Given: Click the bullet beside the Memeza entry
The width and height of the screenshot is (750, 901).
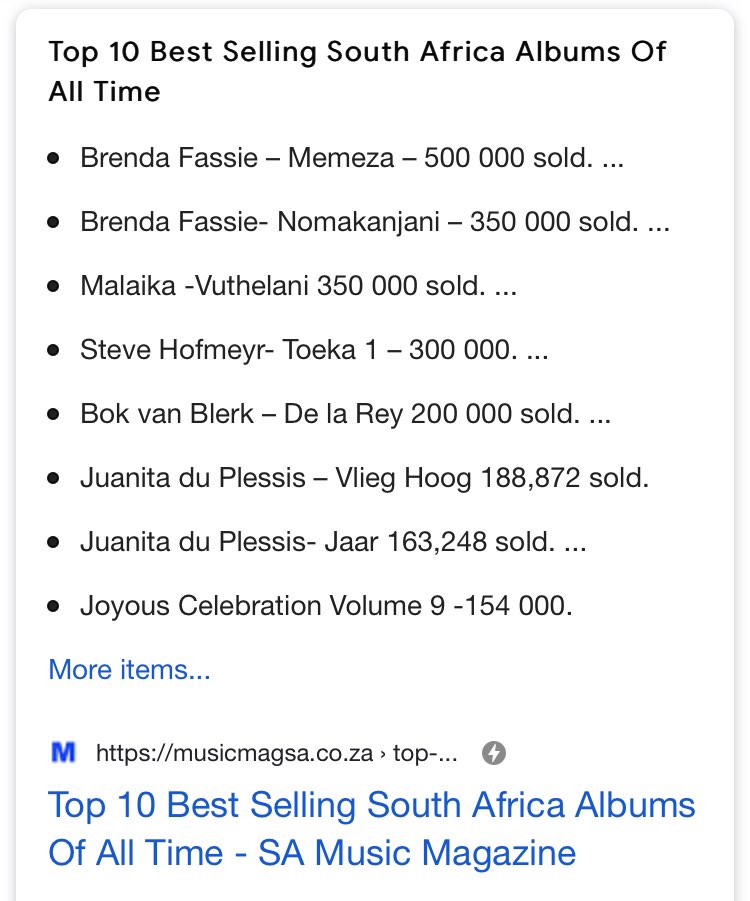Looking at the screenshot, I should (54, 158).
